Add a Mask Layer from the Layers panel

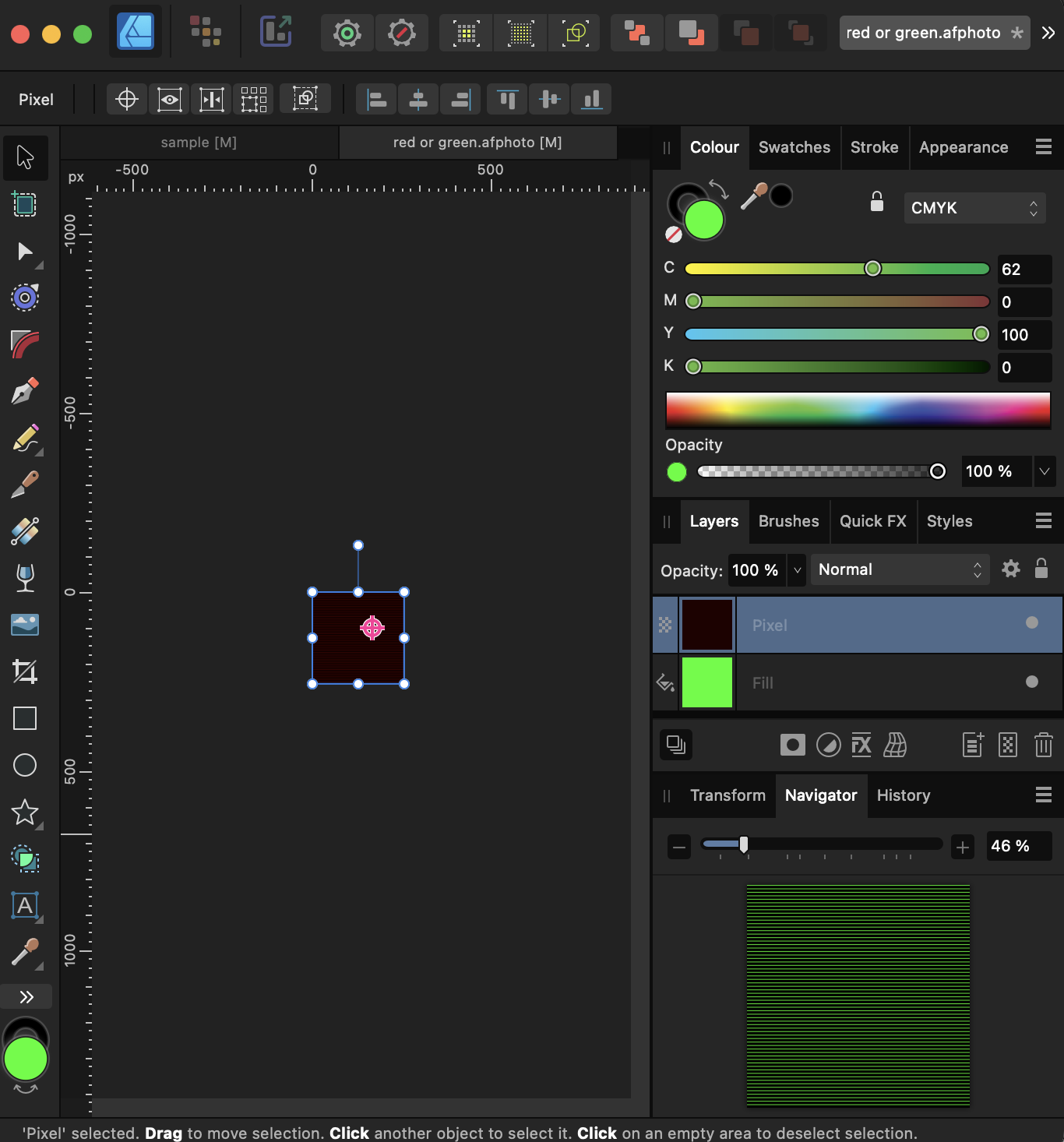point(792,745)
